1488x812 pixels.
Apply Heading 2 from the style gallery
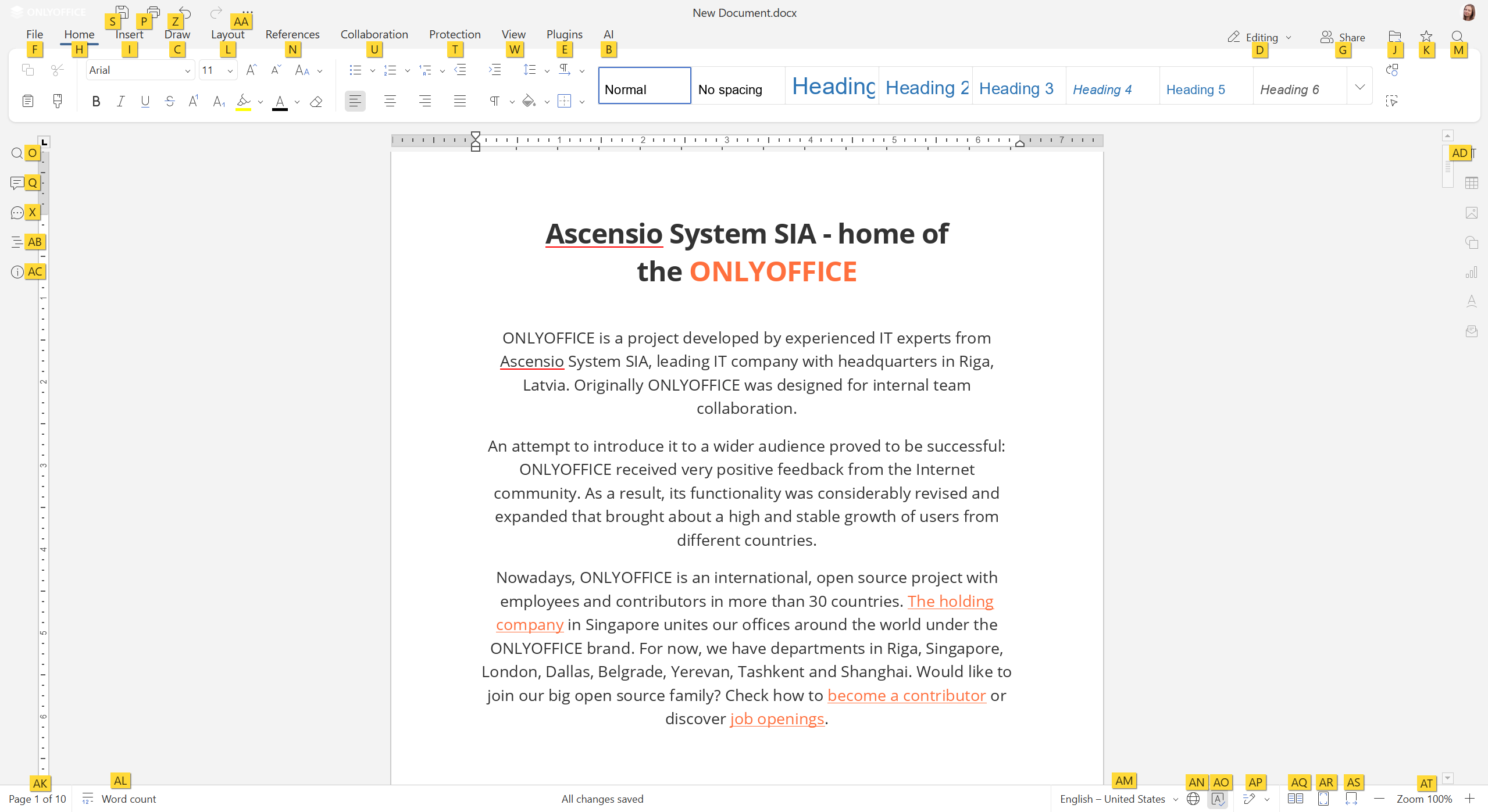(925, 87)
